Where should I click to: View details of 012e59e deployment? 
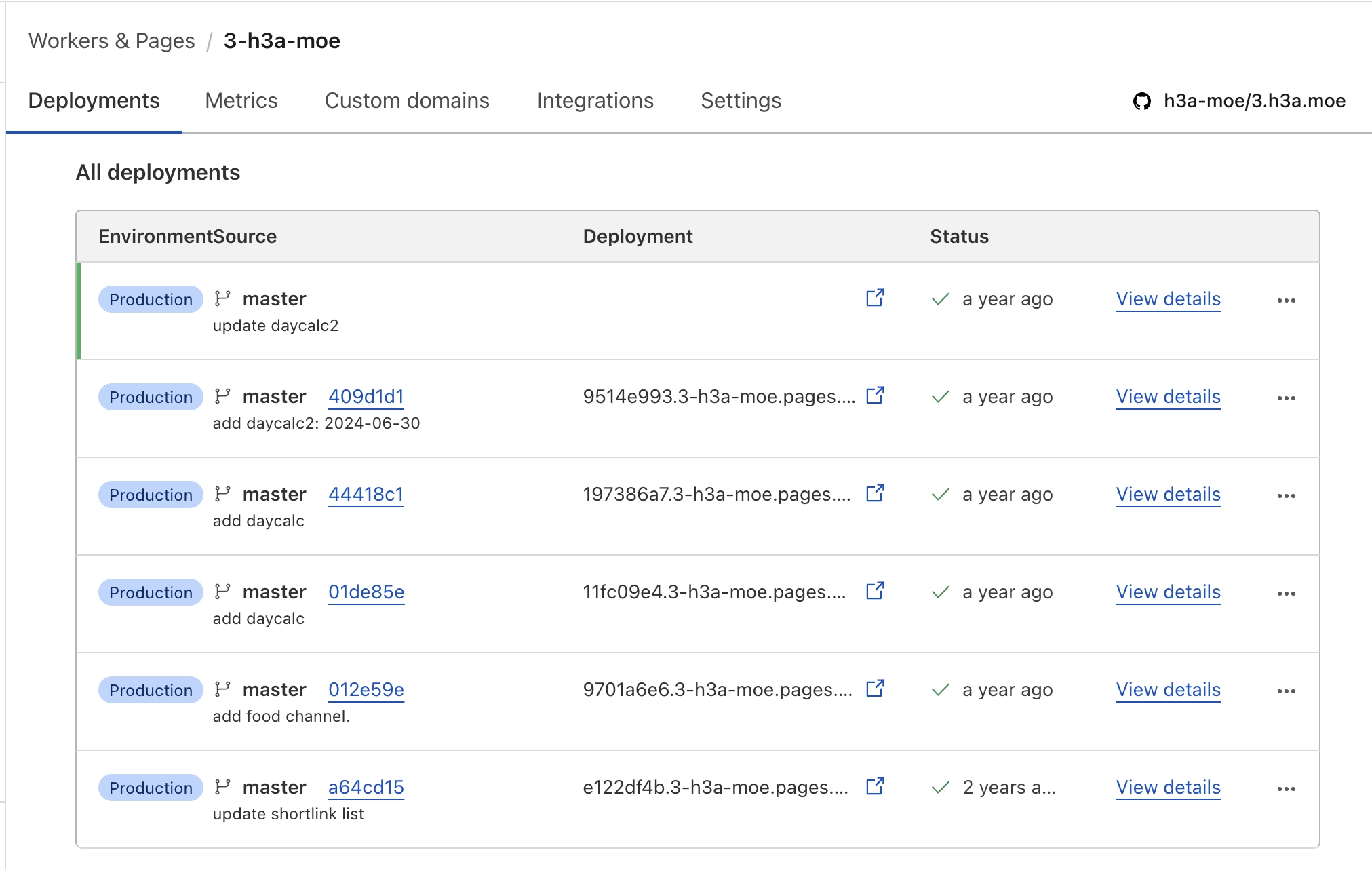tap(1169, 690)
